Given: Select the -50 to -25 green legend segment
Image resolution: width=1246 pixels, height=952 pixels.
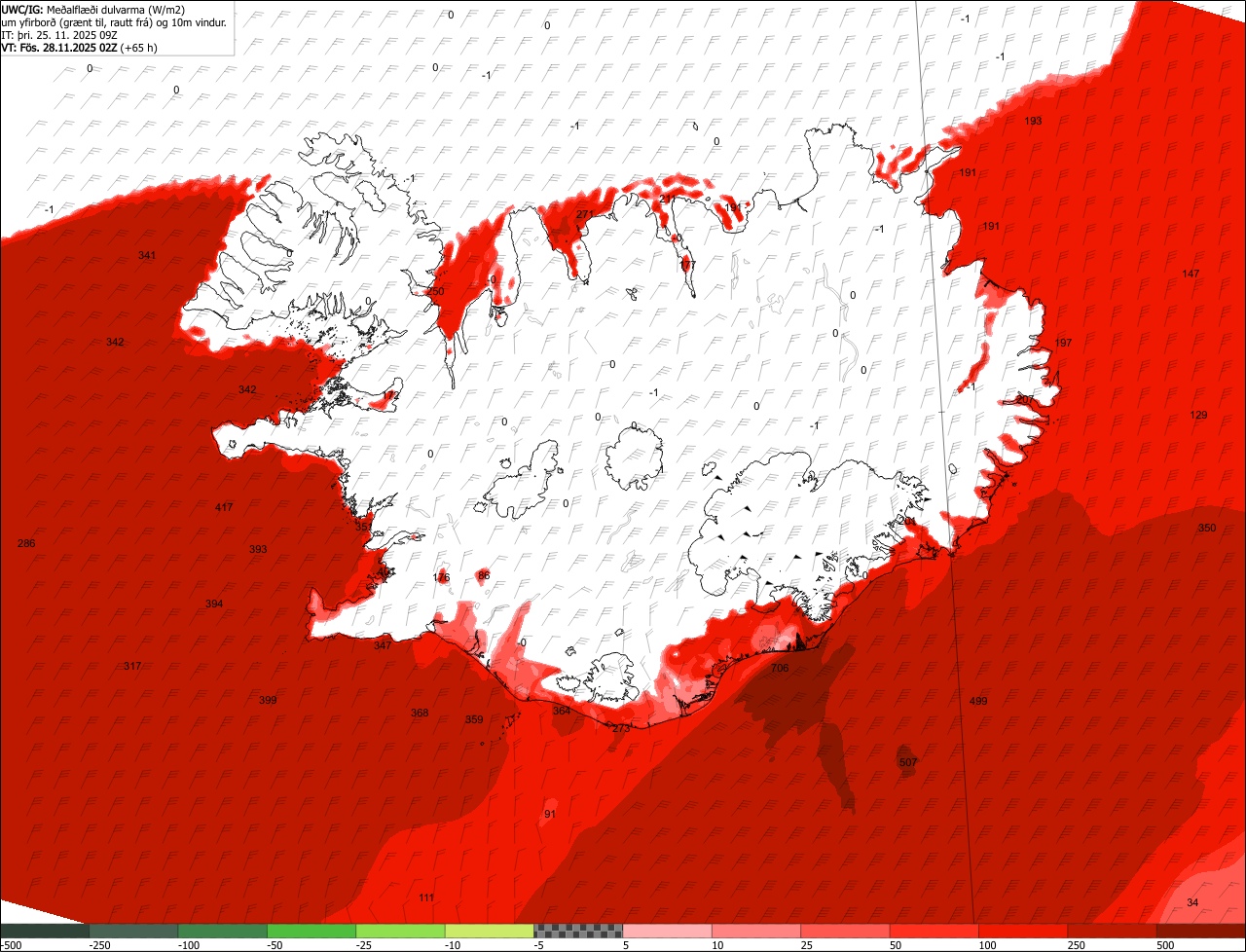Looking at the screenshot, I should pos(311,931).
